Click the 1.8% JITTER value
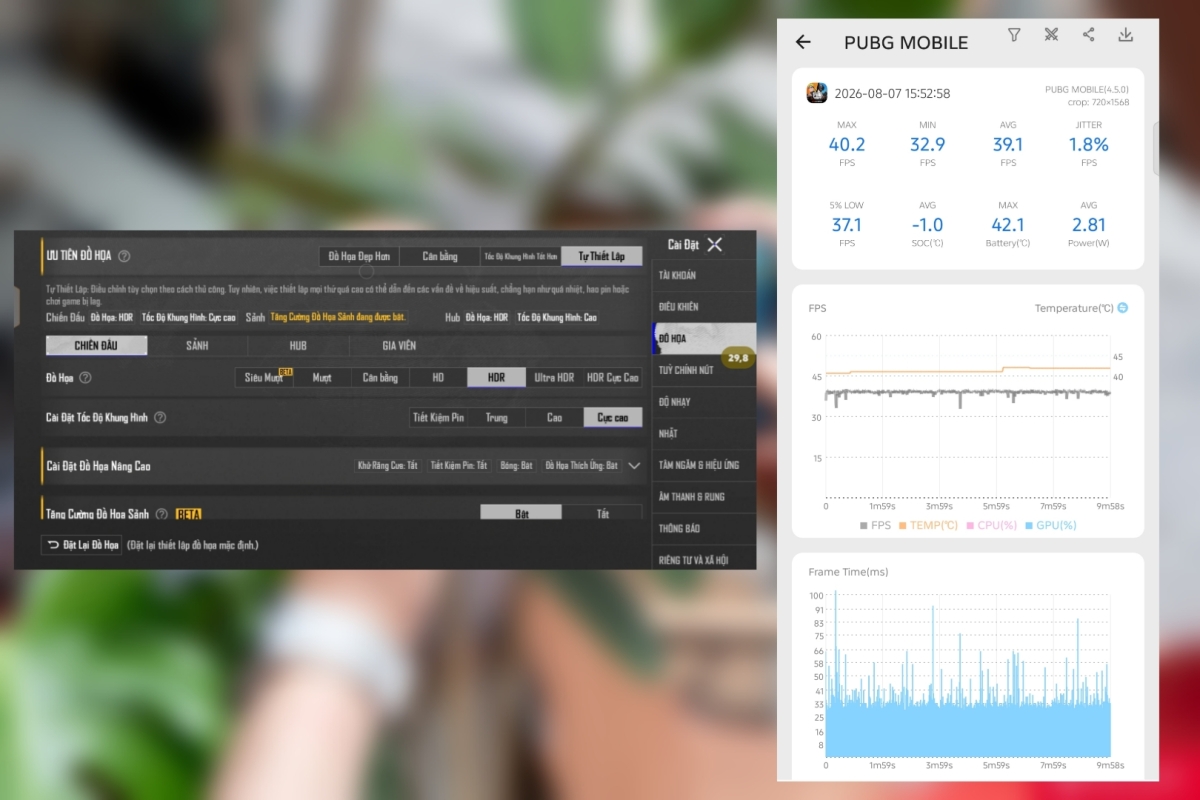Viewport: 1200px width, 800px height. tap(1089, 144)
